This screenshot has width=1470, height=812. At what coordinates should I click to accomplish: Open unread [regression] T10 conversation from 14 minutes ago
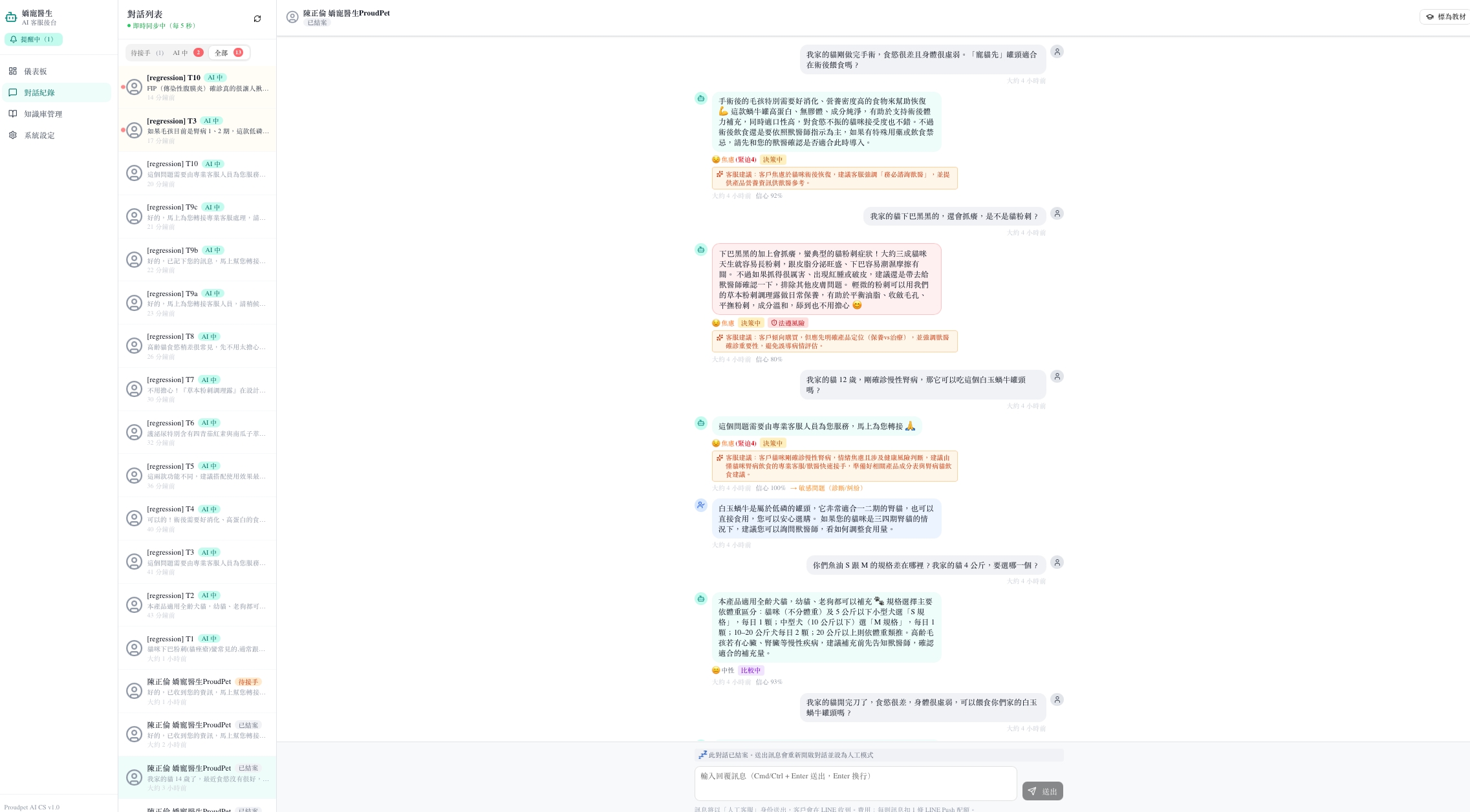[x=197, y=87]
